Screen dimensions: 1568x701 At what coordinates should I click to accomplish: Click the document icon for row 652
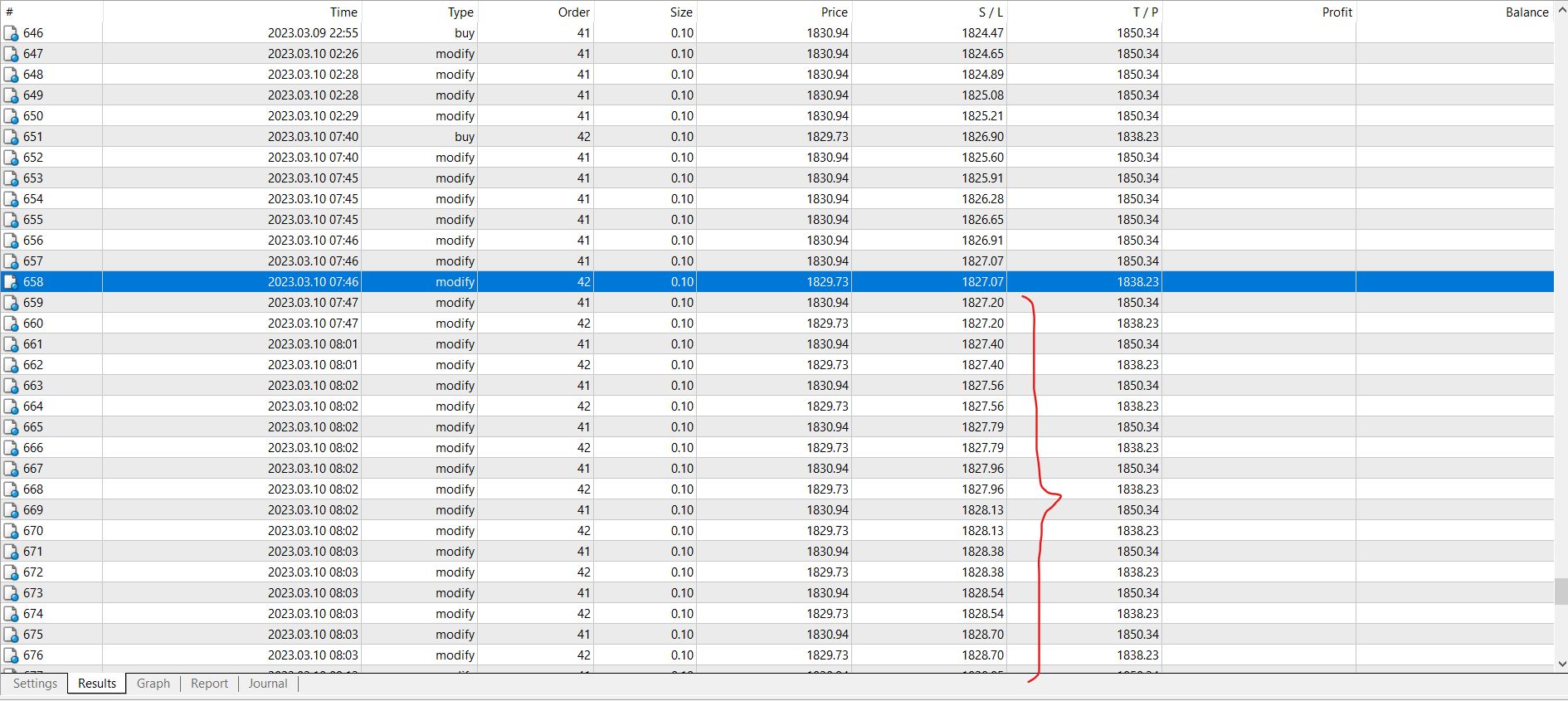click(x=11, y=158)
